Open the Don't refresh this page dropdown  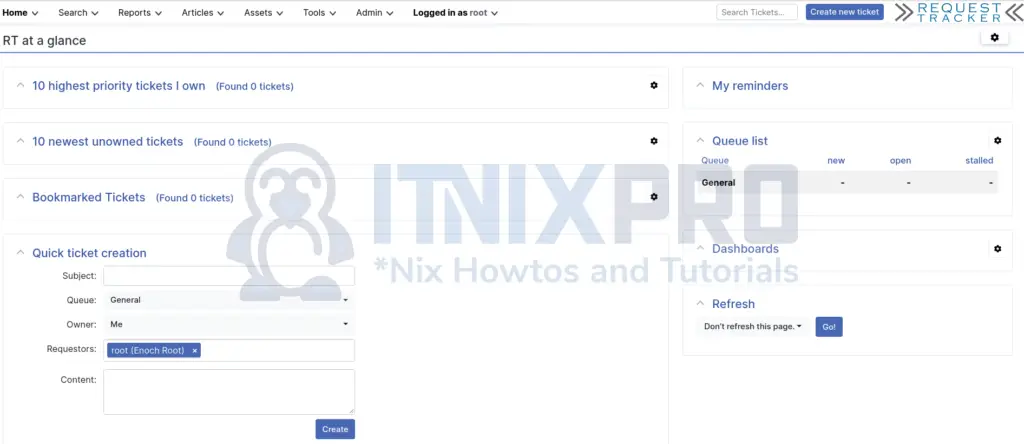(753, 327)
